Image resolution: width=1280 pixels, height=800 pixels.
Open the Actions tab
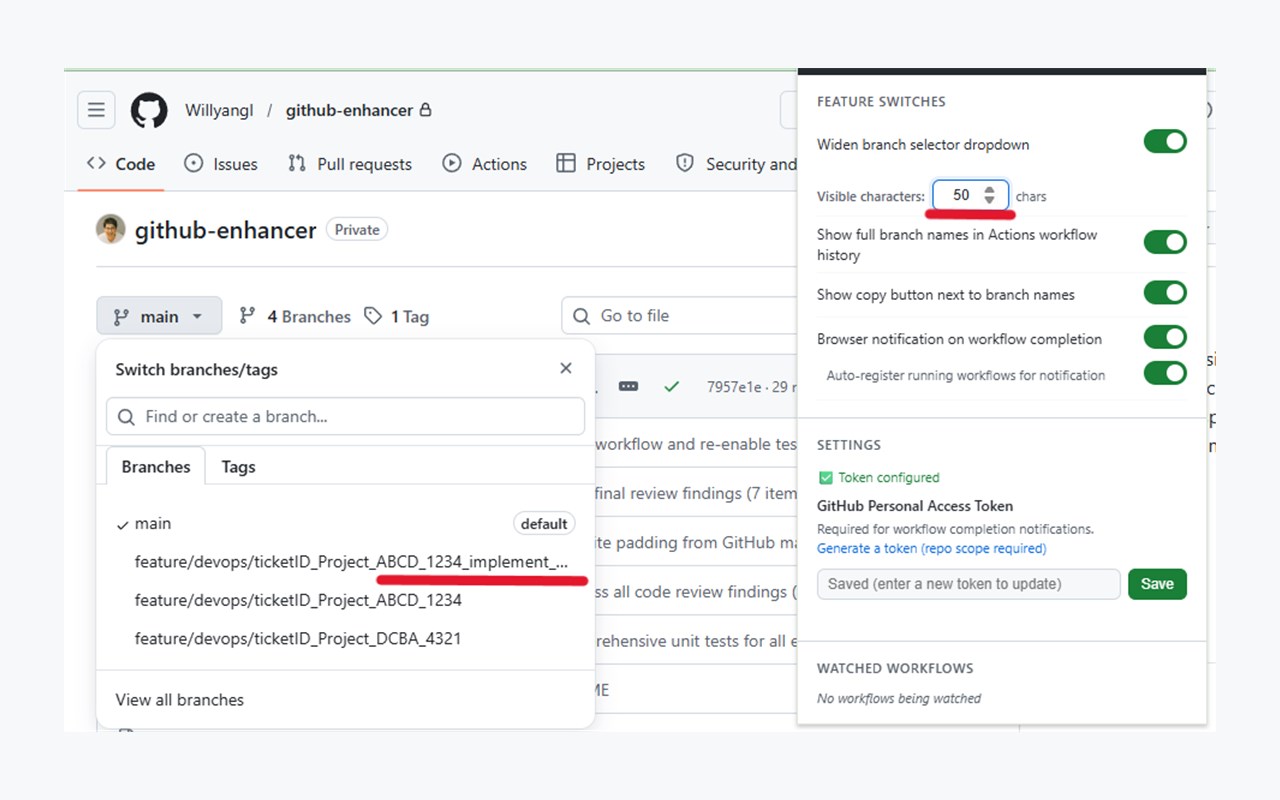pos(485,164)
